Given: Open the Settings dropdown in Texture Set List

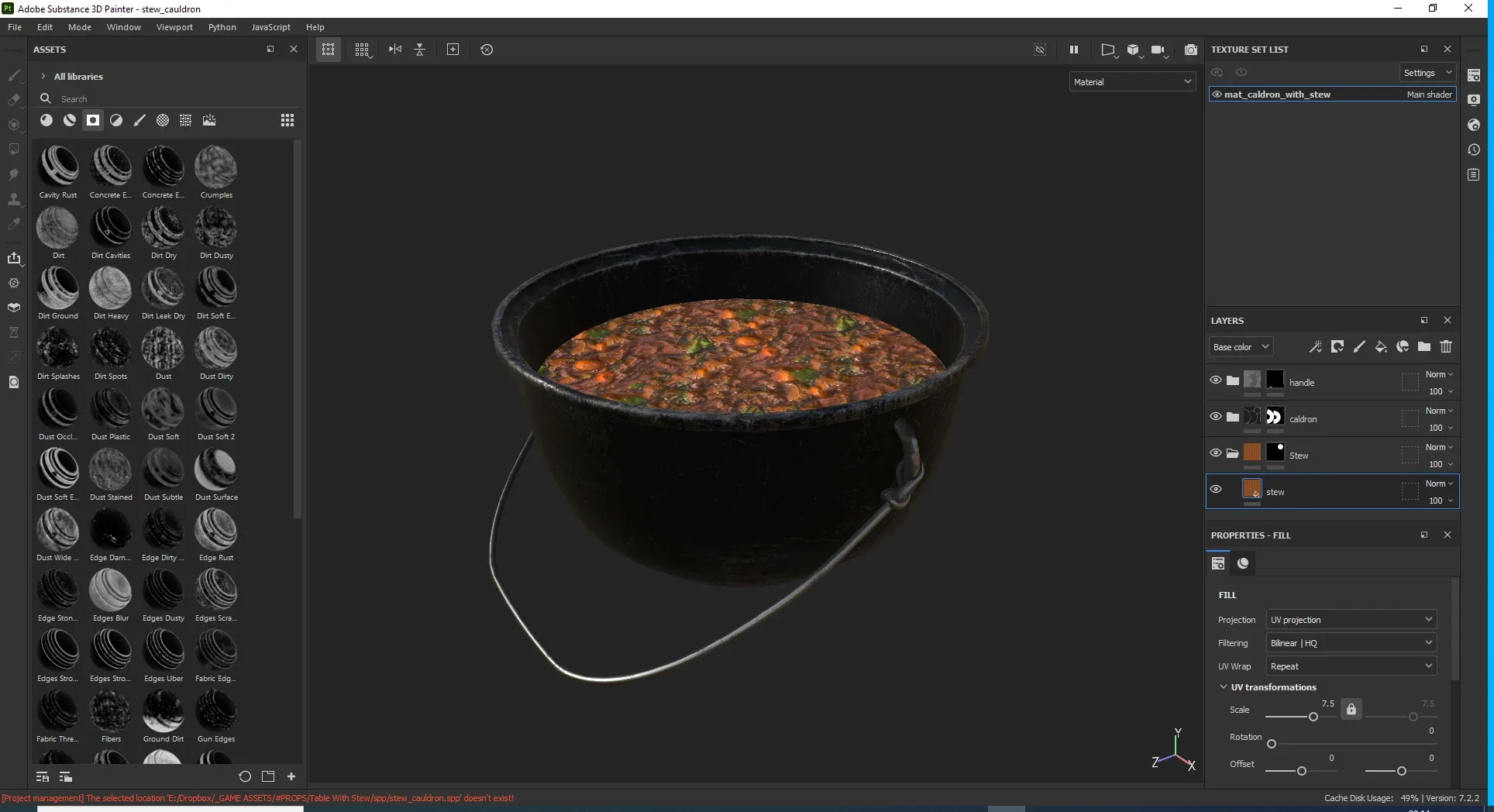Looking at the screenshot, I should click(x=1427, y=73).
